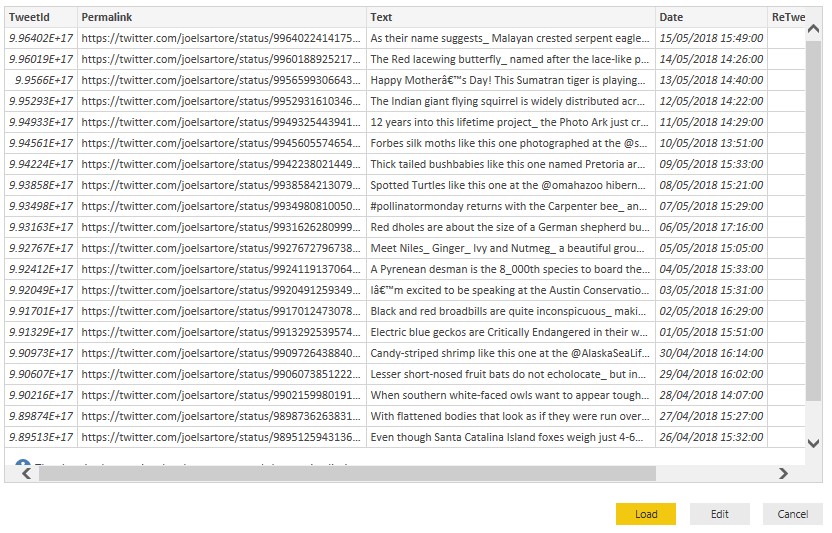Click date cell 06/05/2018 17:16:00

coord(711,227)
